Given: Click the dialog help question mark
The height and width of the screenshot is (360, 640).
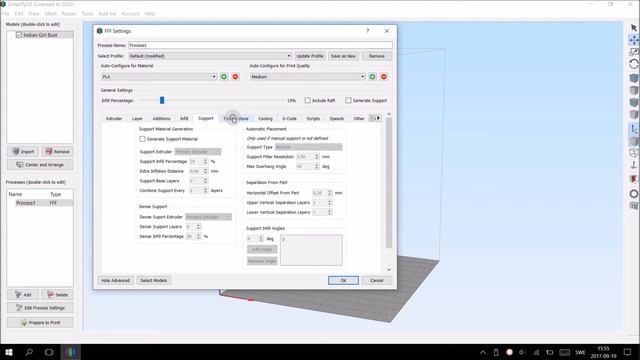Looking at the screenshot, I should coord(367,31).
